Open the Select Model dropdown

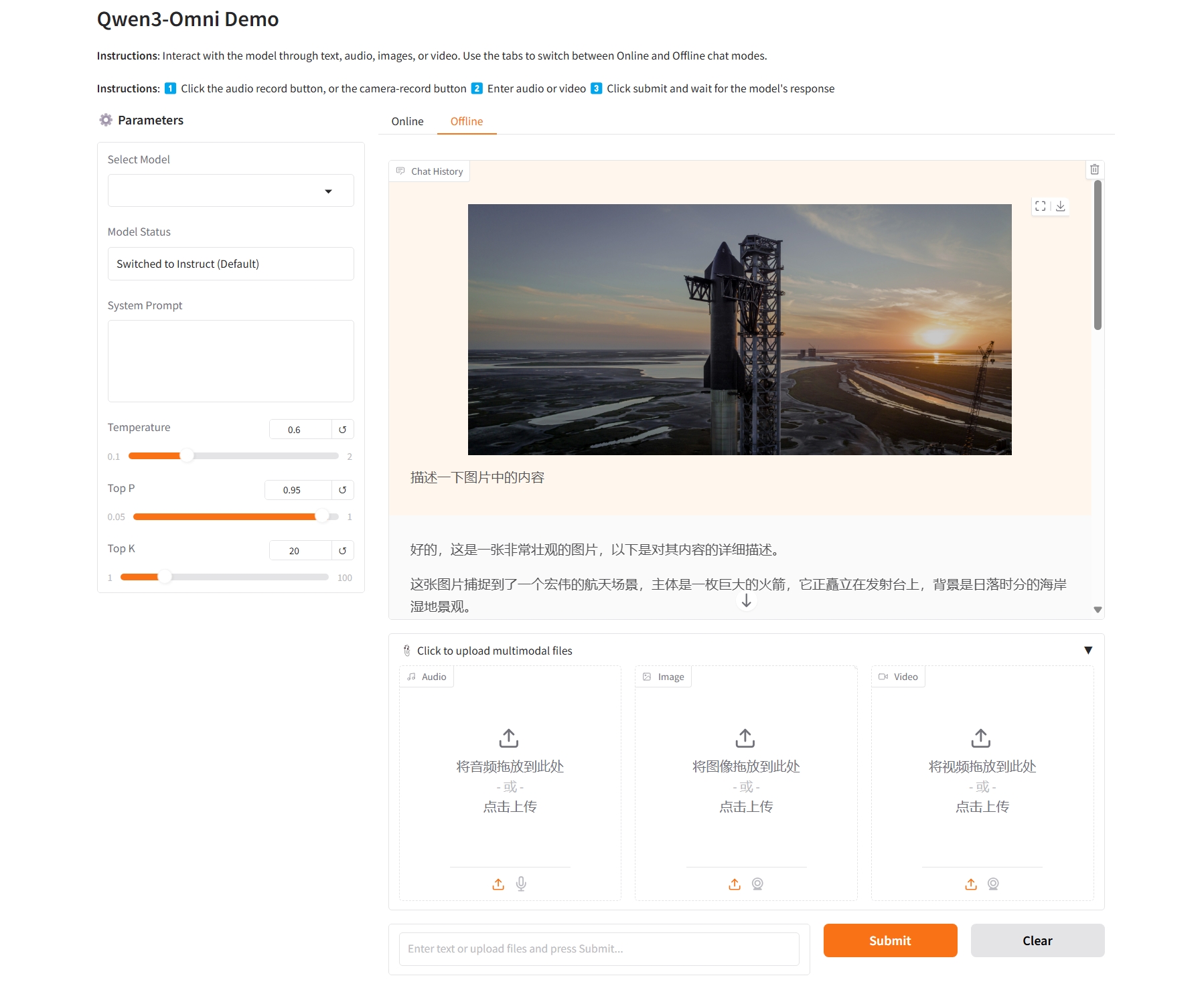(x=230, y=191)
